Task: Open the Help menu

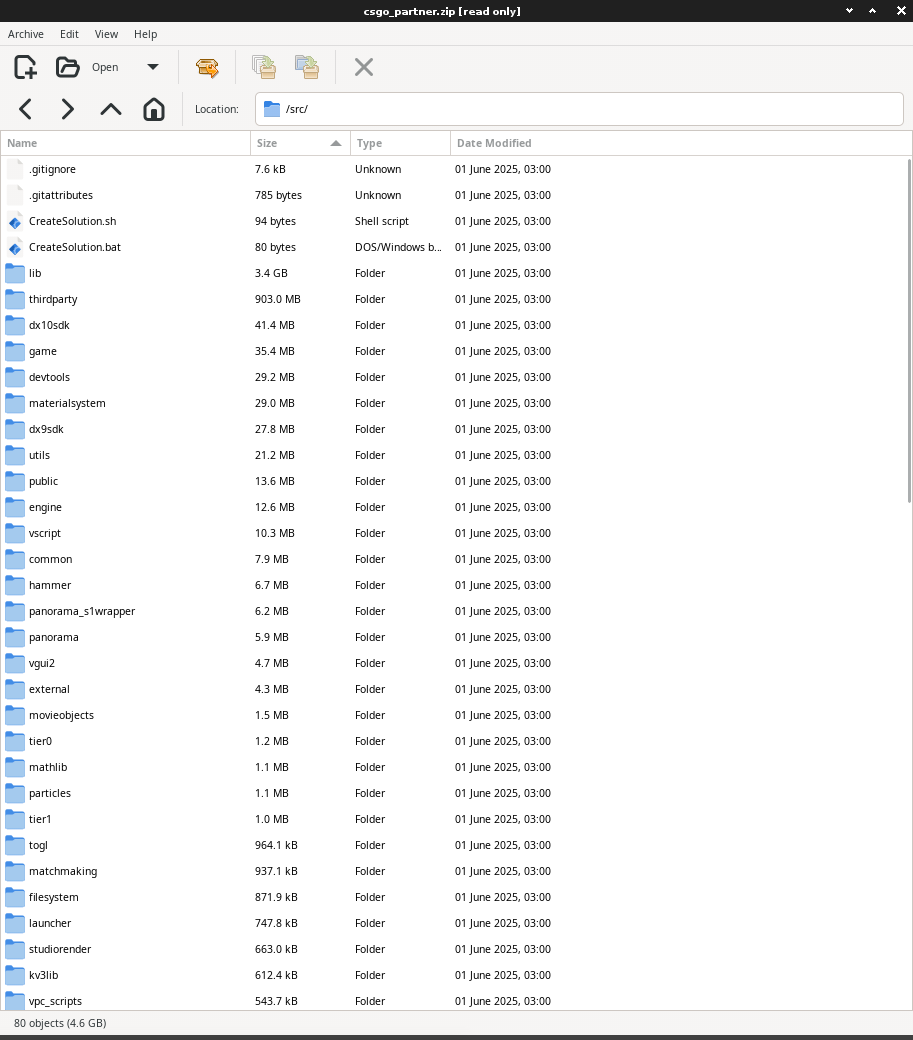Action: 145,34
